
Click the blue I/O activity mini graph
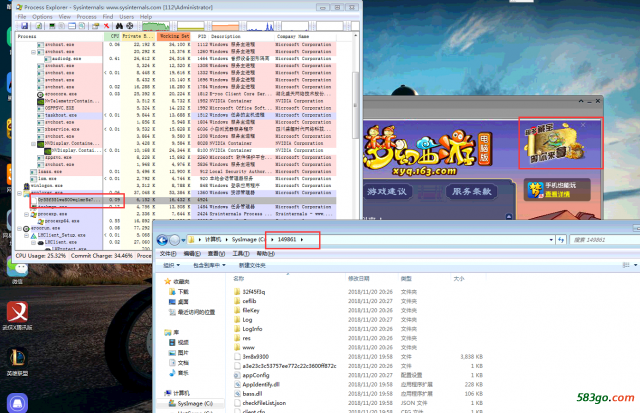pos(260,26)
